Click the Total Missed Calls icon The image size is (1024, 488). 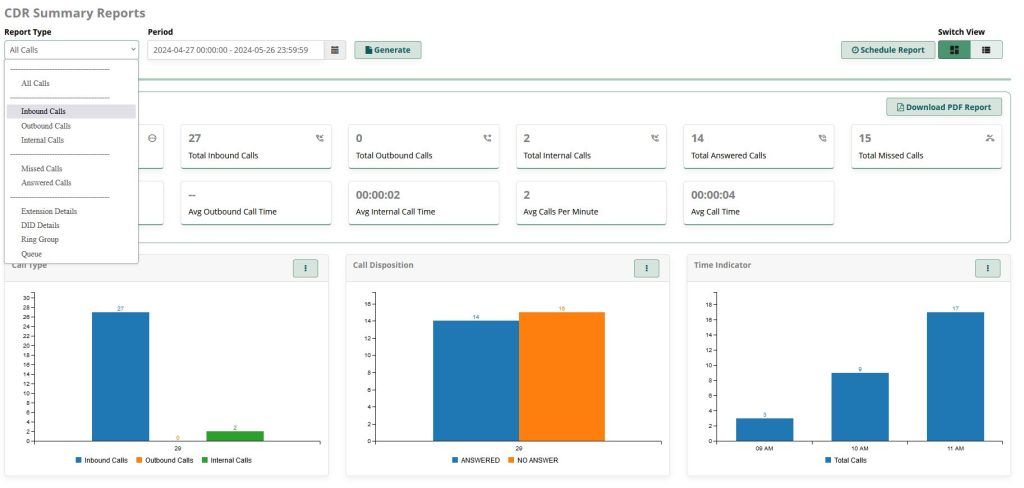(990, 139)
